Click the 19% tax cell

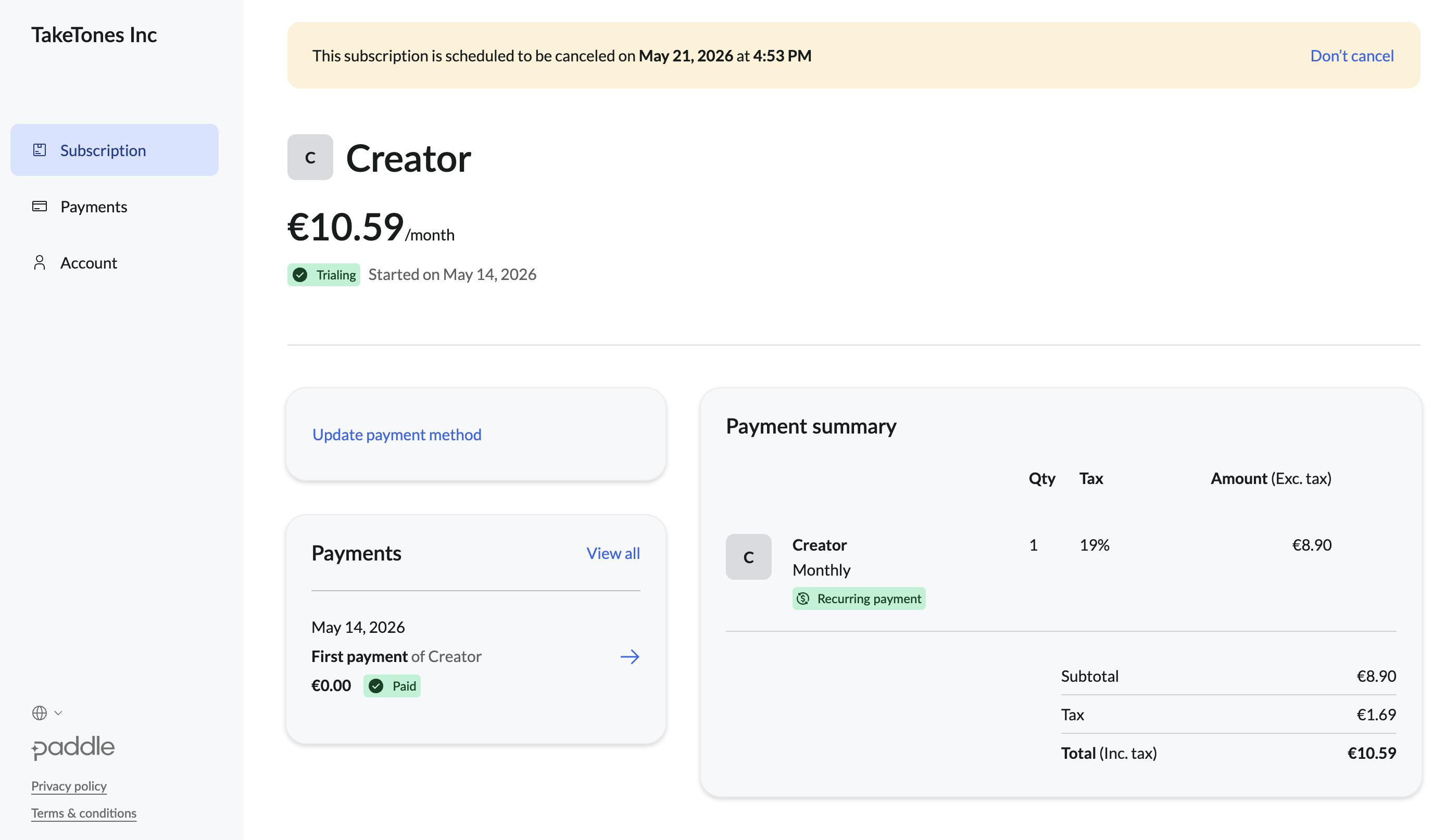pyautogui.click(x=1095, y=545)
